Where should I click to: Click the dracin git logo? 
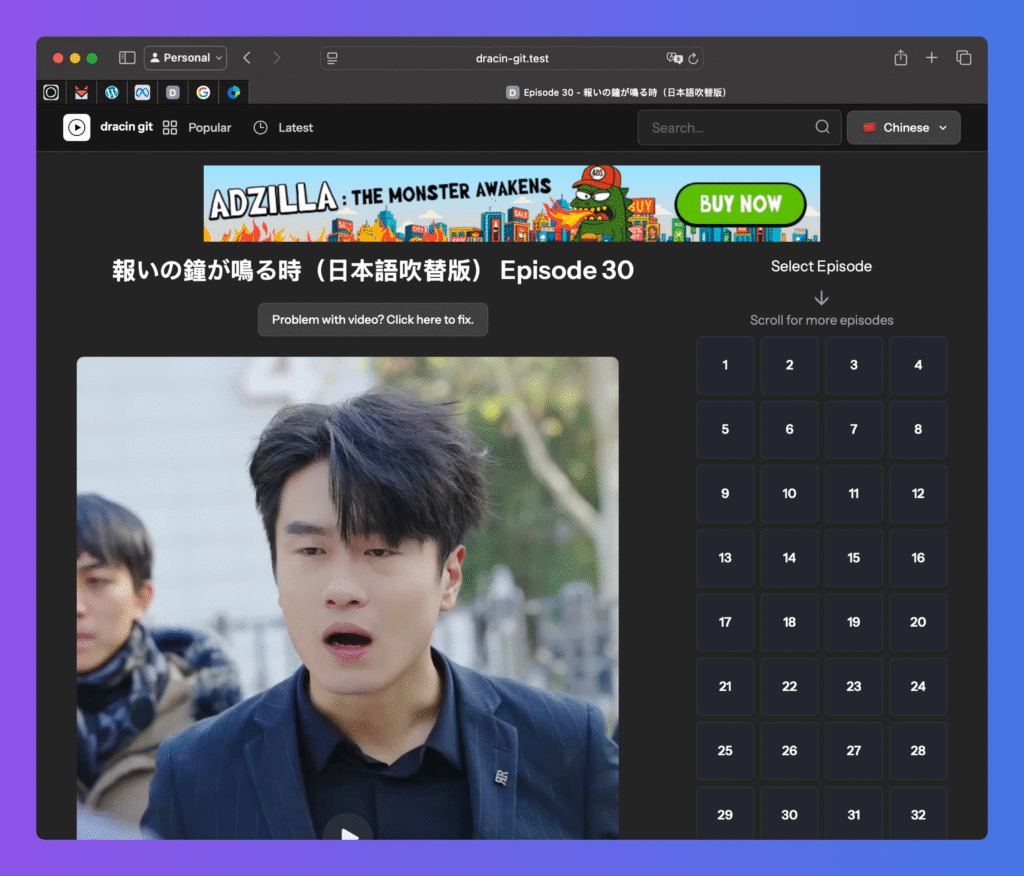pos(77,127)
